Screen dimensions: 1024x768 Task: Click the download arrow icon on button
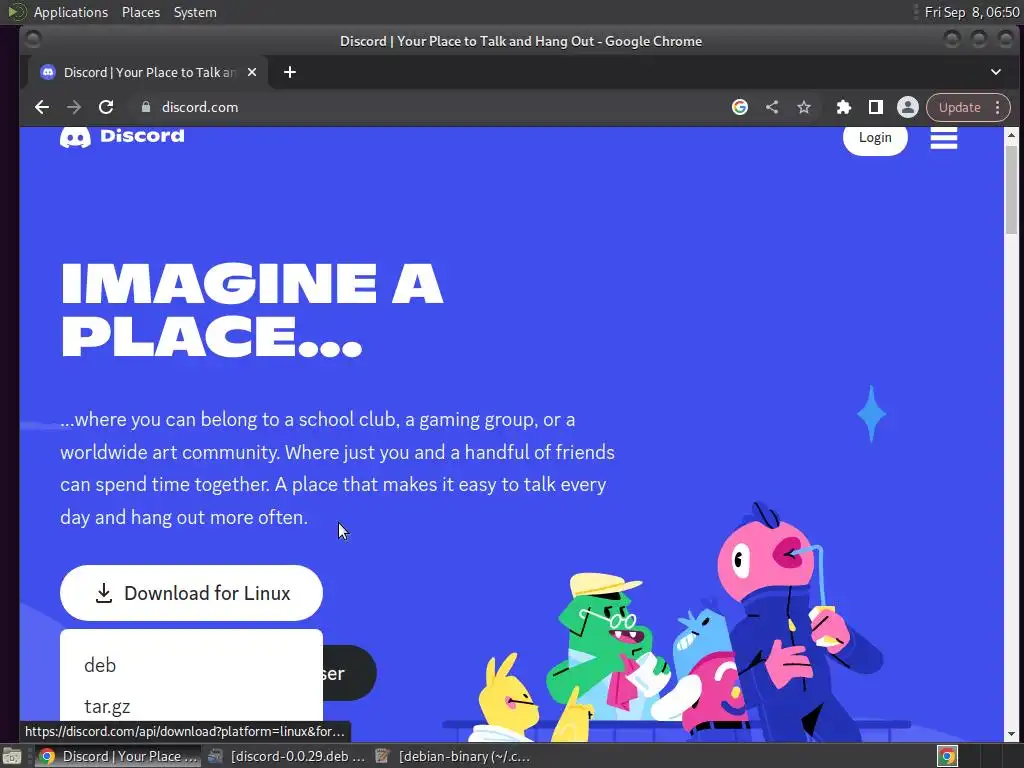pyautogui.click(x=104, y=593)
